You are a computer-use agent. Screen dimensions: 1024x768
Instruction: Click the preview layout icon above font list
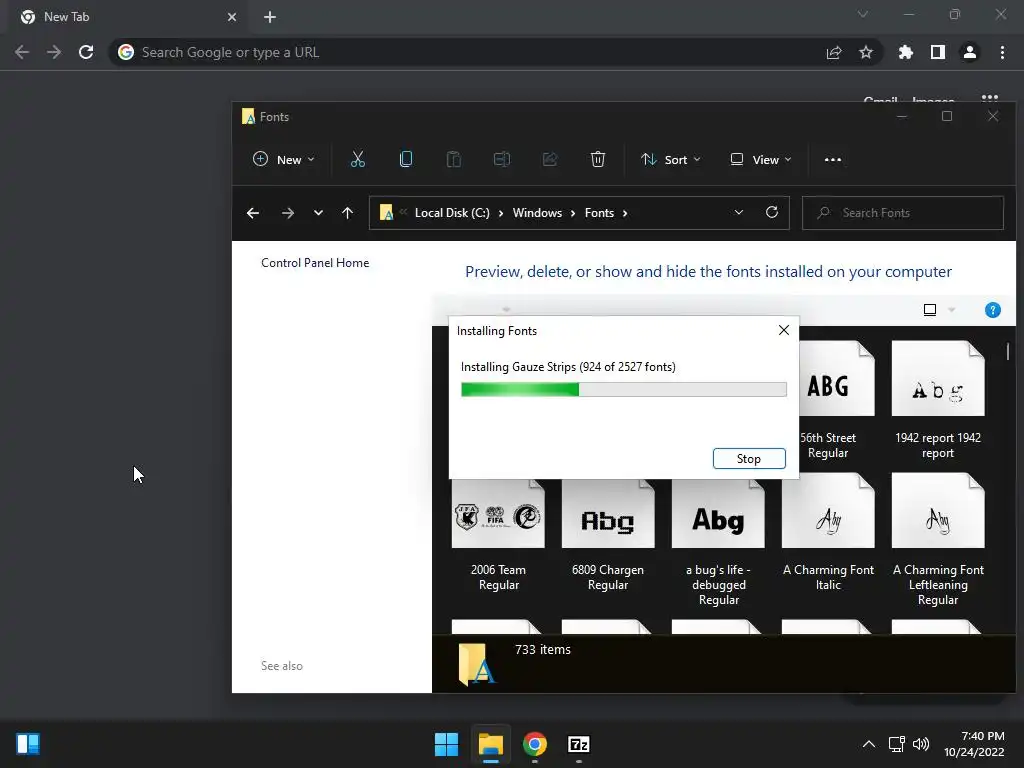(929, 310)
